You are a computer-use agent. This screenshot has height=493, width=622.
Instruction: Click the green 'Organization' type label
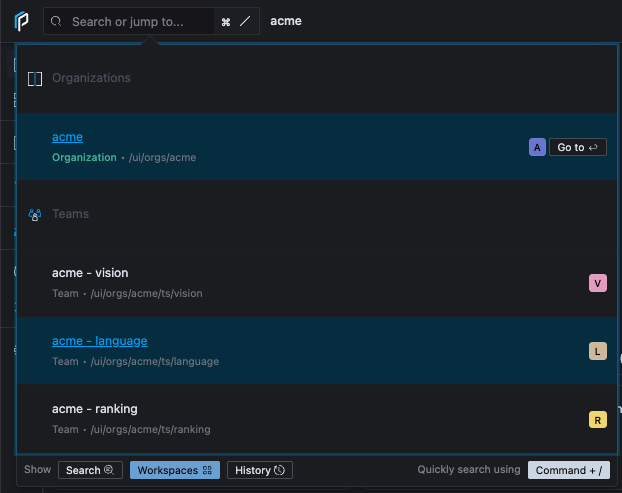pyautogui.click(x=84, y=157)
